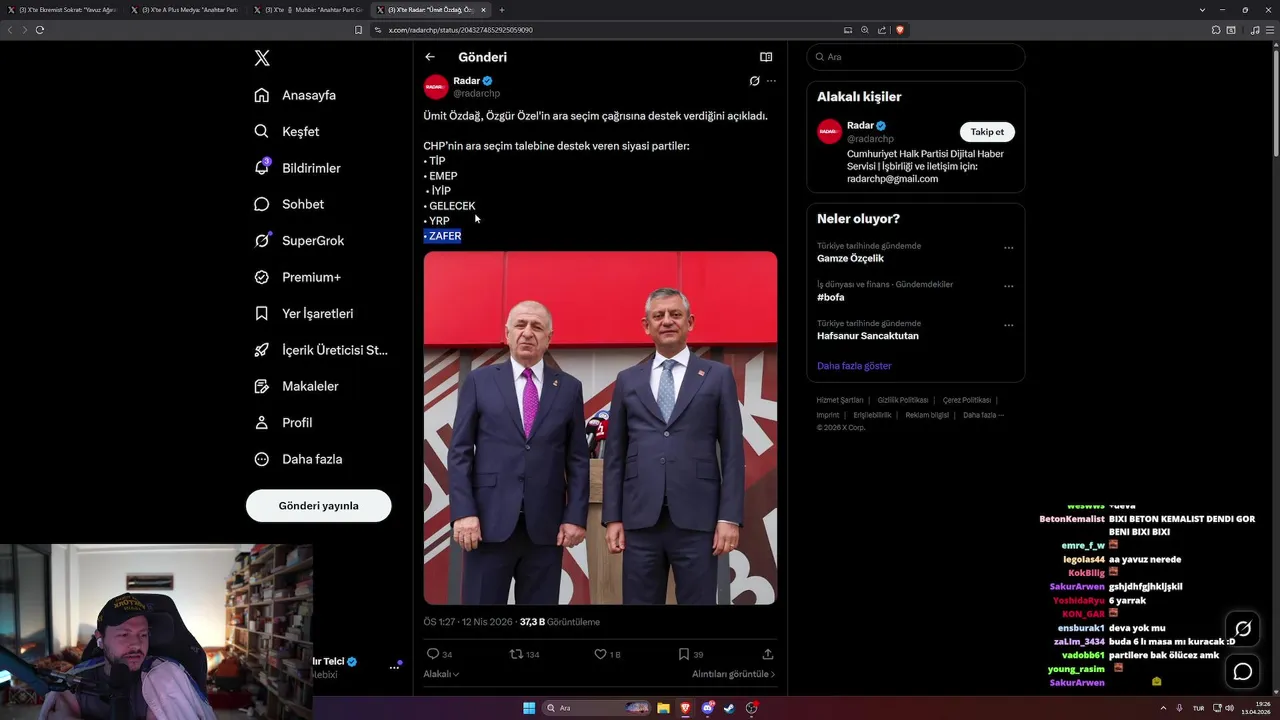Open the floating chat bubble button
The image size is (1280, 720).
click(1243, 672)
